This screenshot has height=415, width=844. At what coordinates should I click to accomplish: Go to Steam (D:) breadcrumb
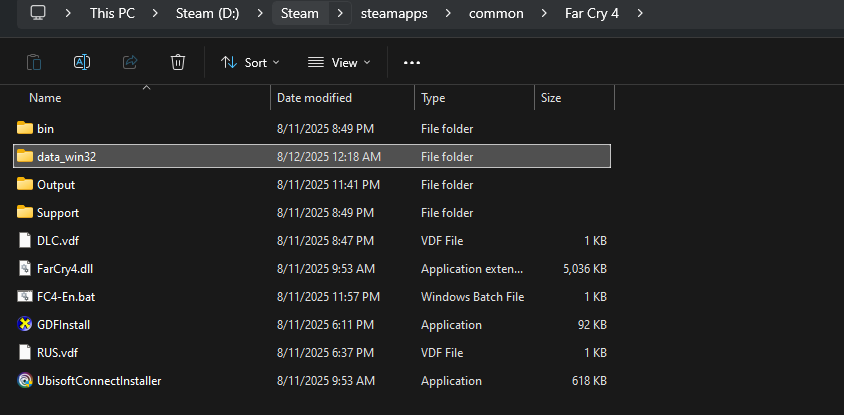click(x=207, y=13)
